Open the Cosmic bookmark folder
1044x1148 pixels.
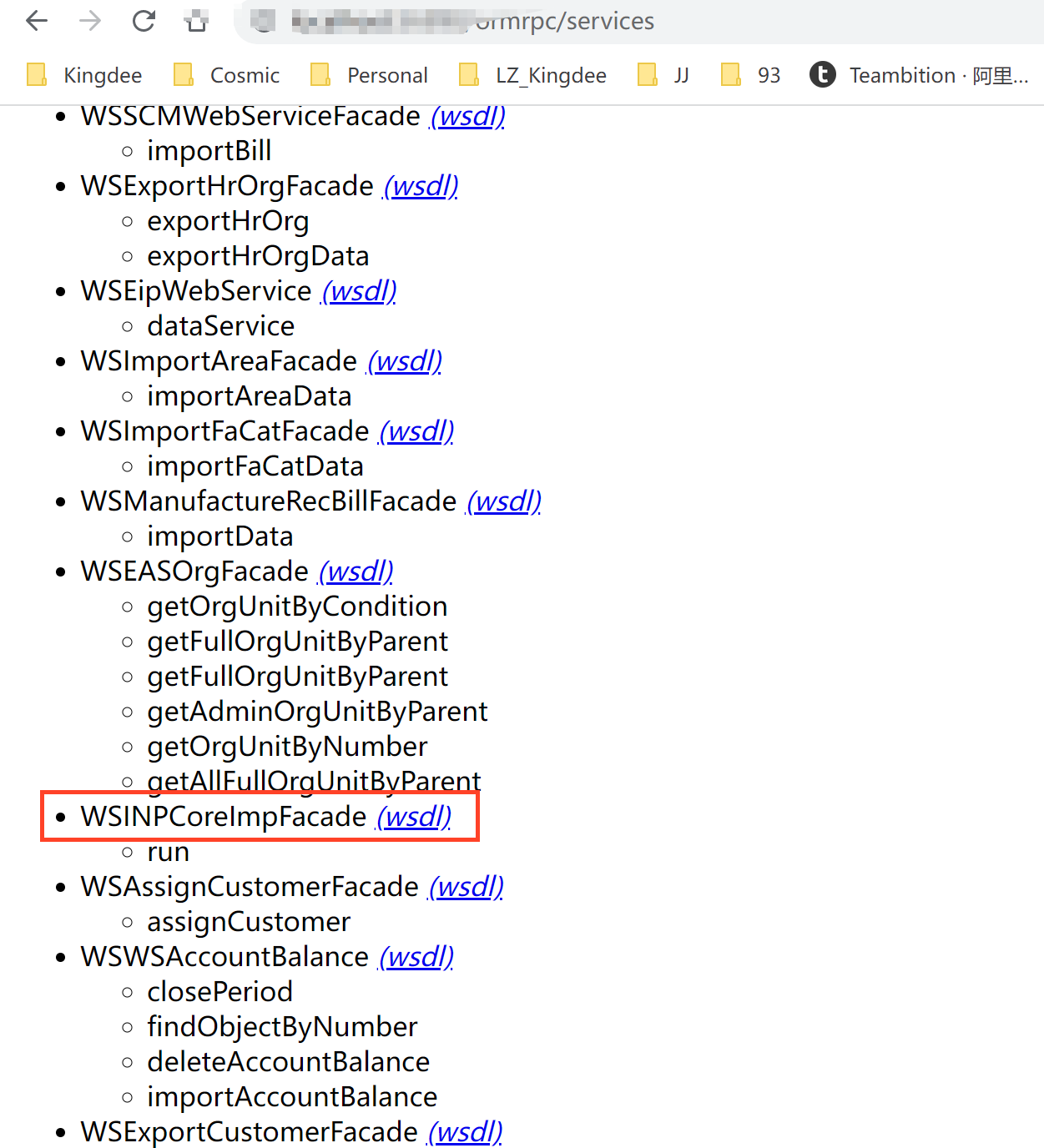(226, 75)
